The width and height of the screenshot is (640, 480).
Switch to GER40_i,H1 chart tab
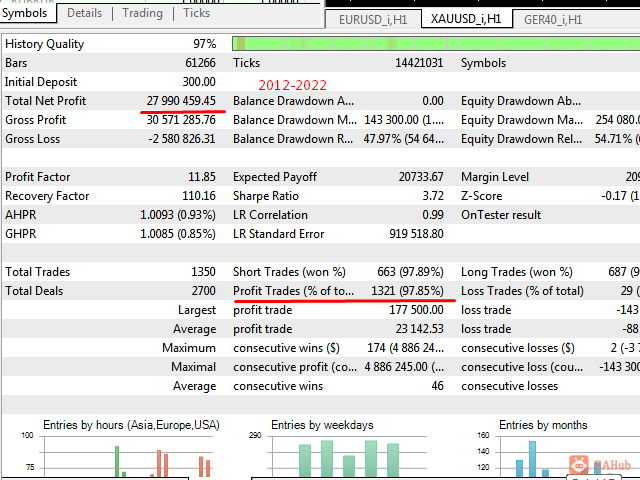(x=553, y=20)
